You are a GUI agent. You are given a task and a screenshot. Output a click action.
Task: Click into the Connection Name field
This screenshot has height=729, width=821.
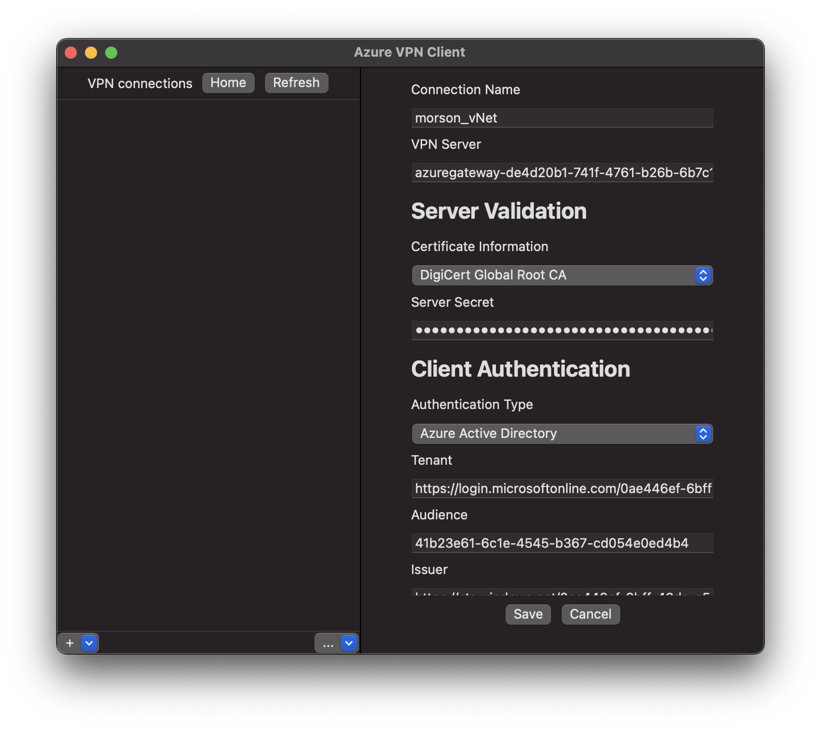(561, 118)
